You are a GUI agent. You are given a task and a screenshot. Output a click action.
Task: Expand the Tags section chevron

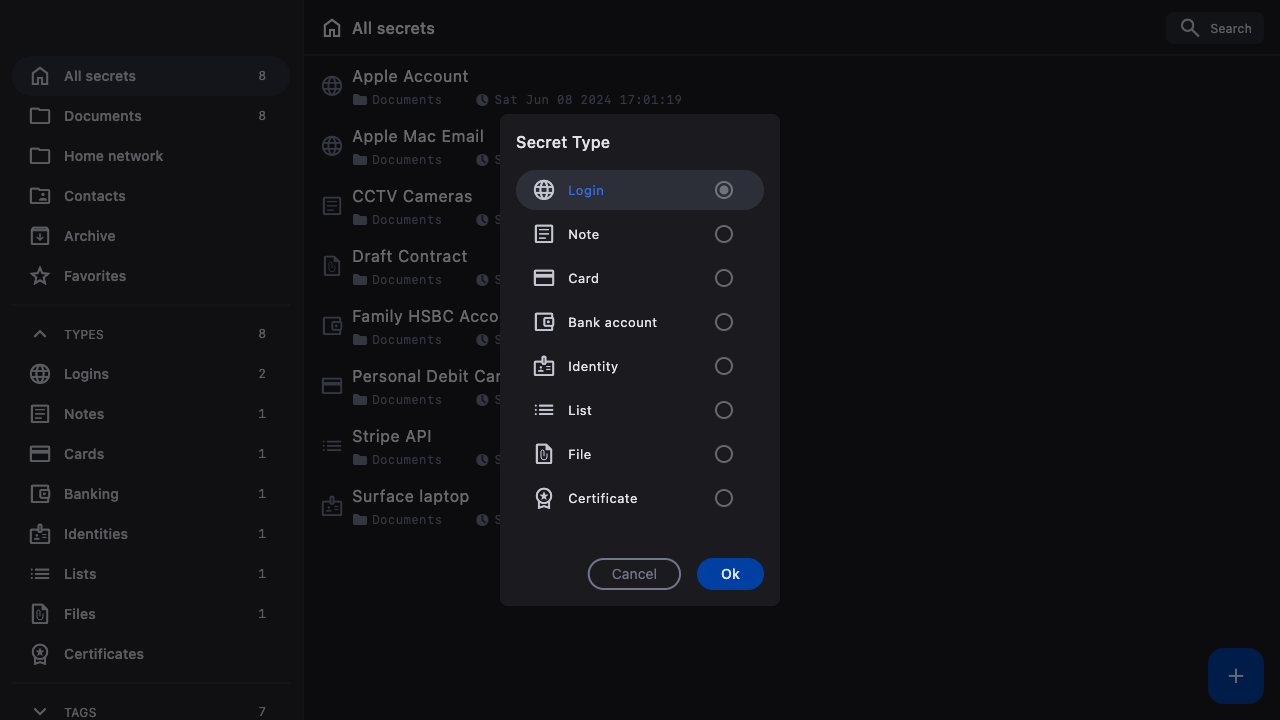pyautogui.click(x=40, y=711)
